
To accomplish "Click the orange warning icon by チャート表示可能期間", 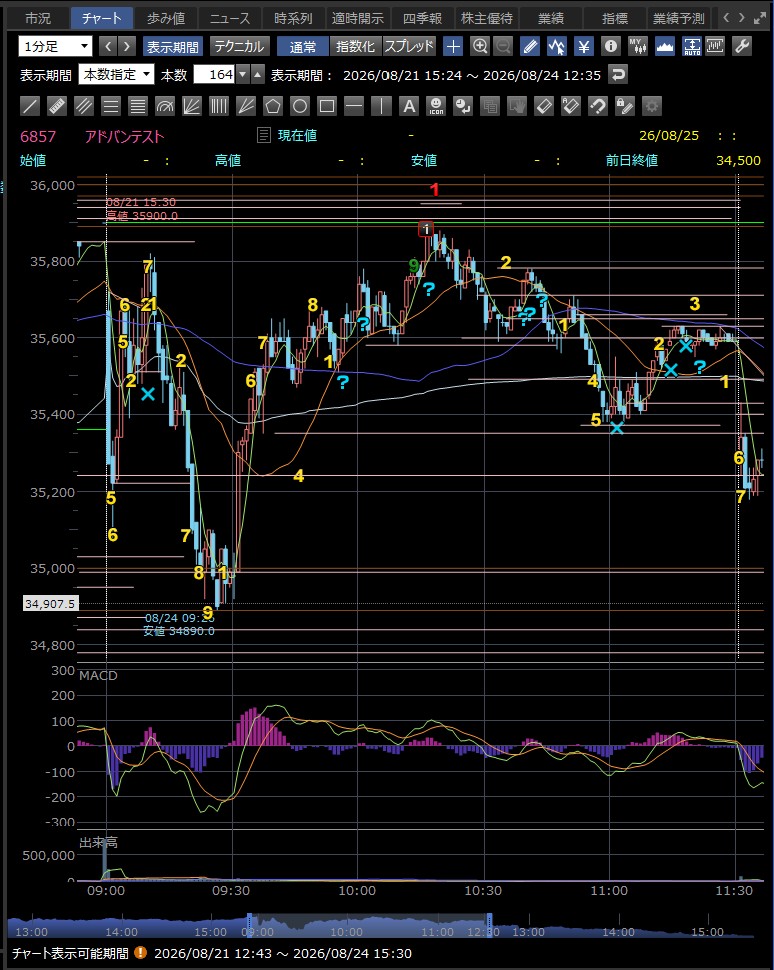I will [141, 953].
